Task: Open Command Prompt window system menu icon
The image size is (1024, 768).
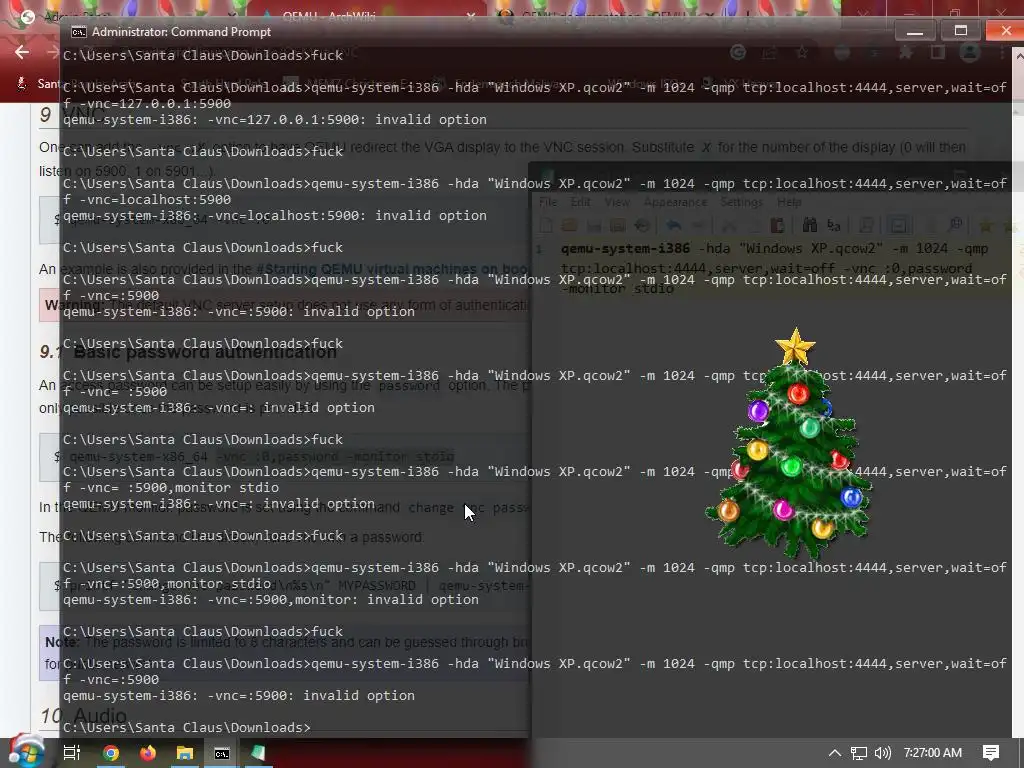Action: (x=78, y=32)
